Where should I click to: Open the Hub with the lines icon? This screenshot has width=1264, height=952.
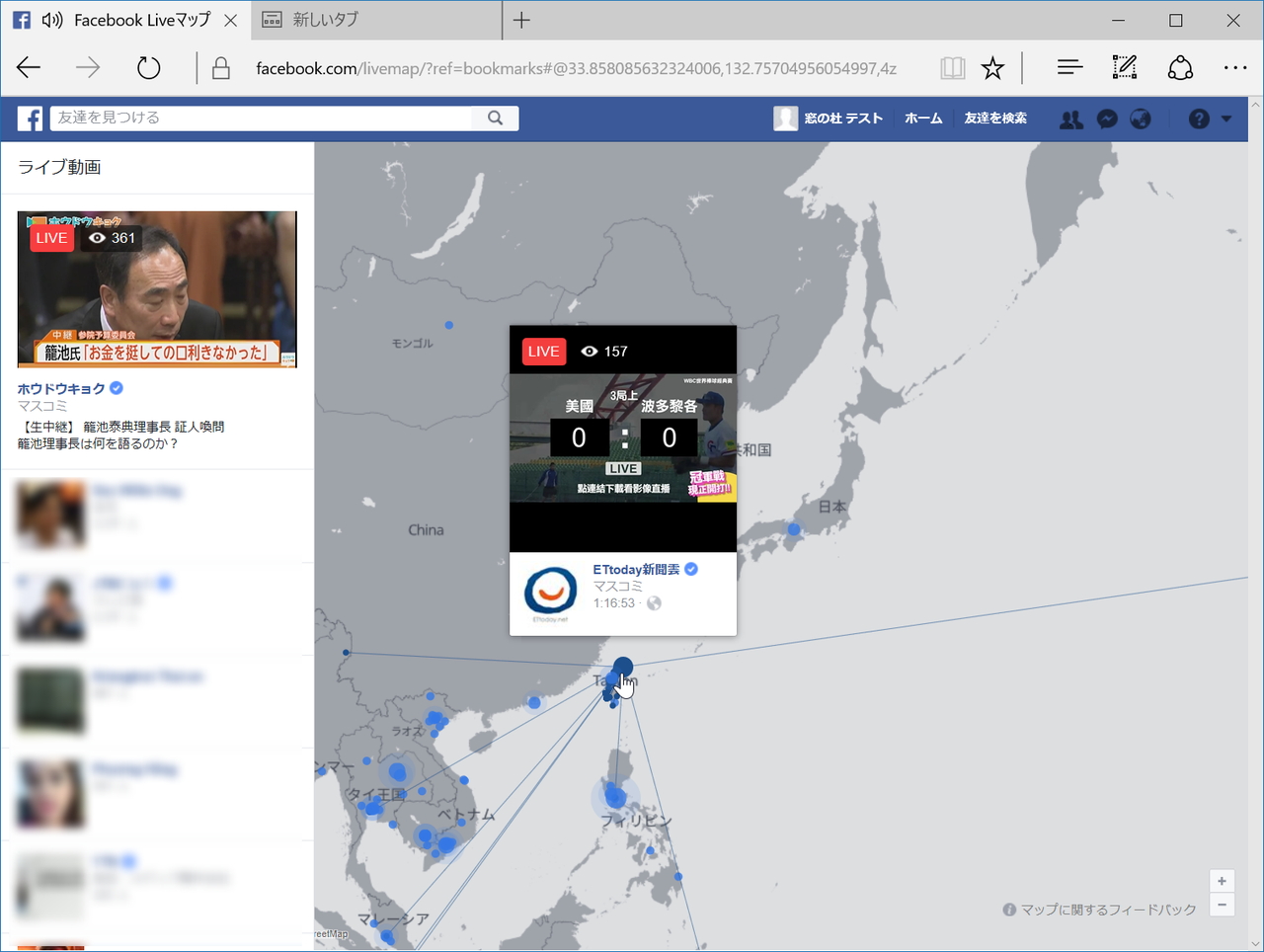pos(1068,67)
